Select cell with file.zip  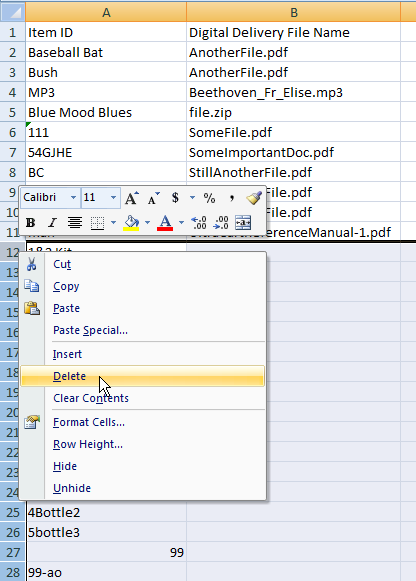[294, 113]
